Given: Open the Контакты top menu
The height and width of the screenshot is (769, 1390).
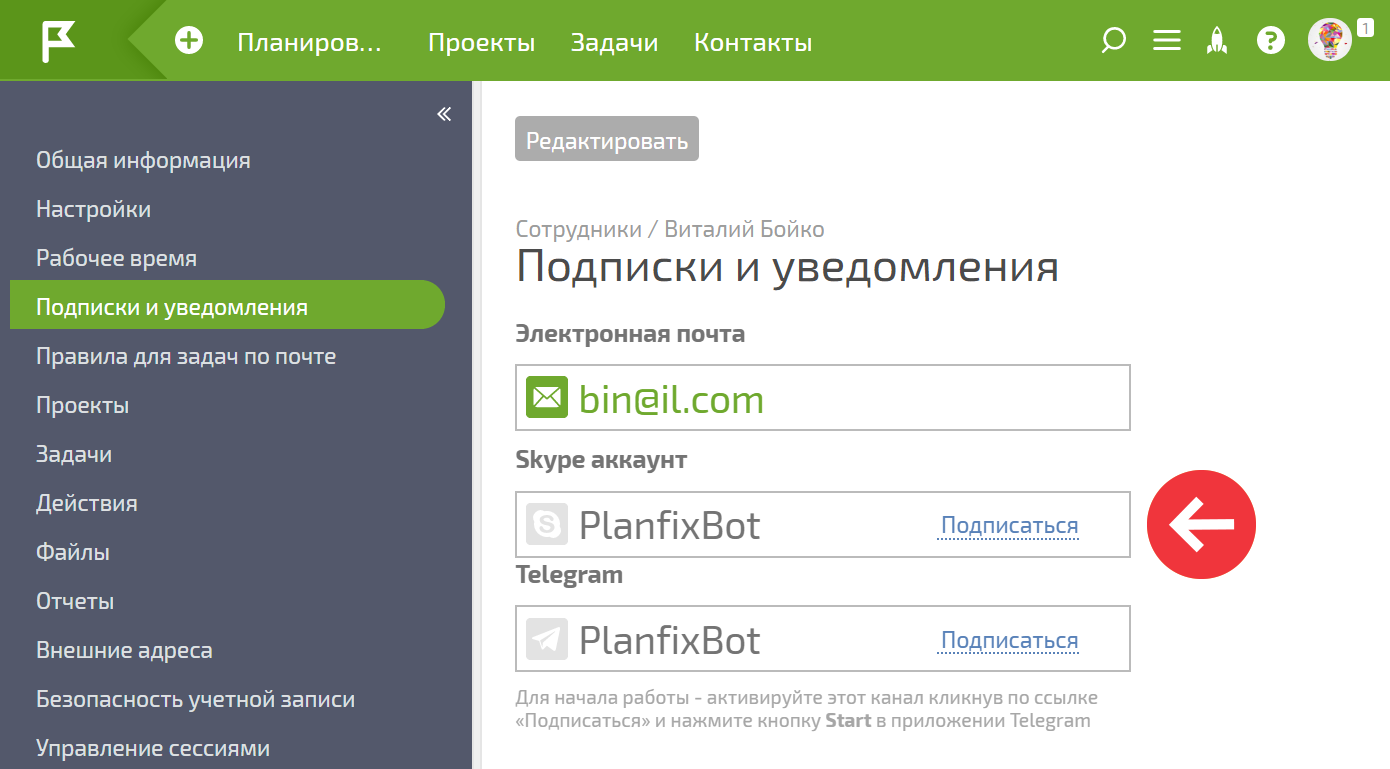Looking at the screenshot, I should tap(753, 42).
